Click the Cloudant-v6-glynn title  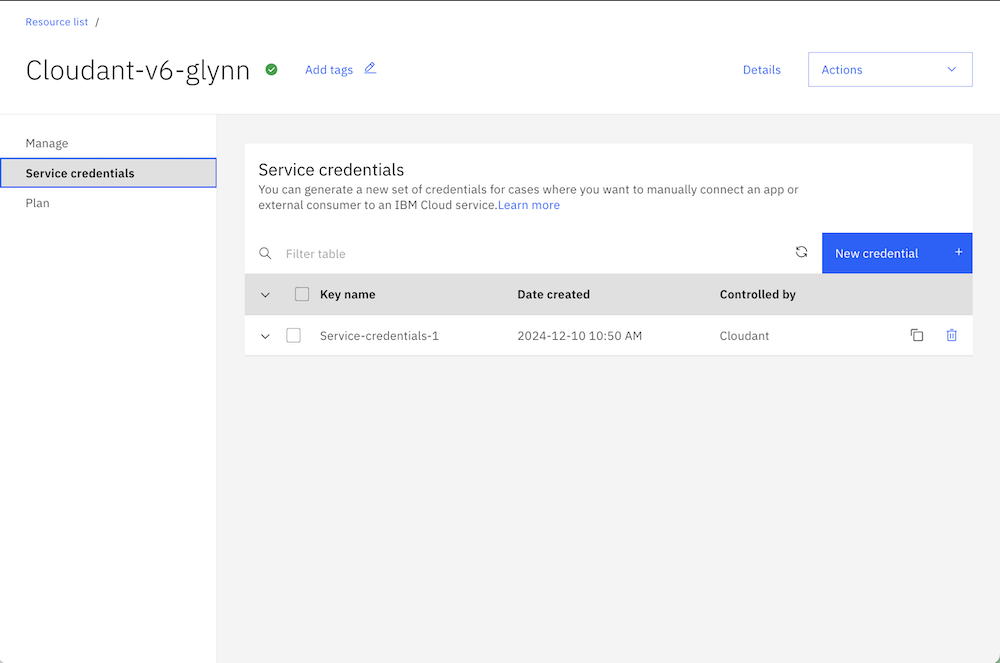[x=138, y=71]
